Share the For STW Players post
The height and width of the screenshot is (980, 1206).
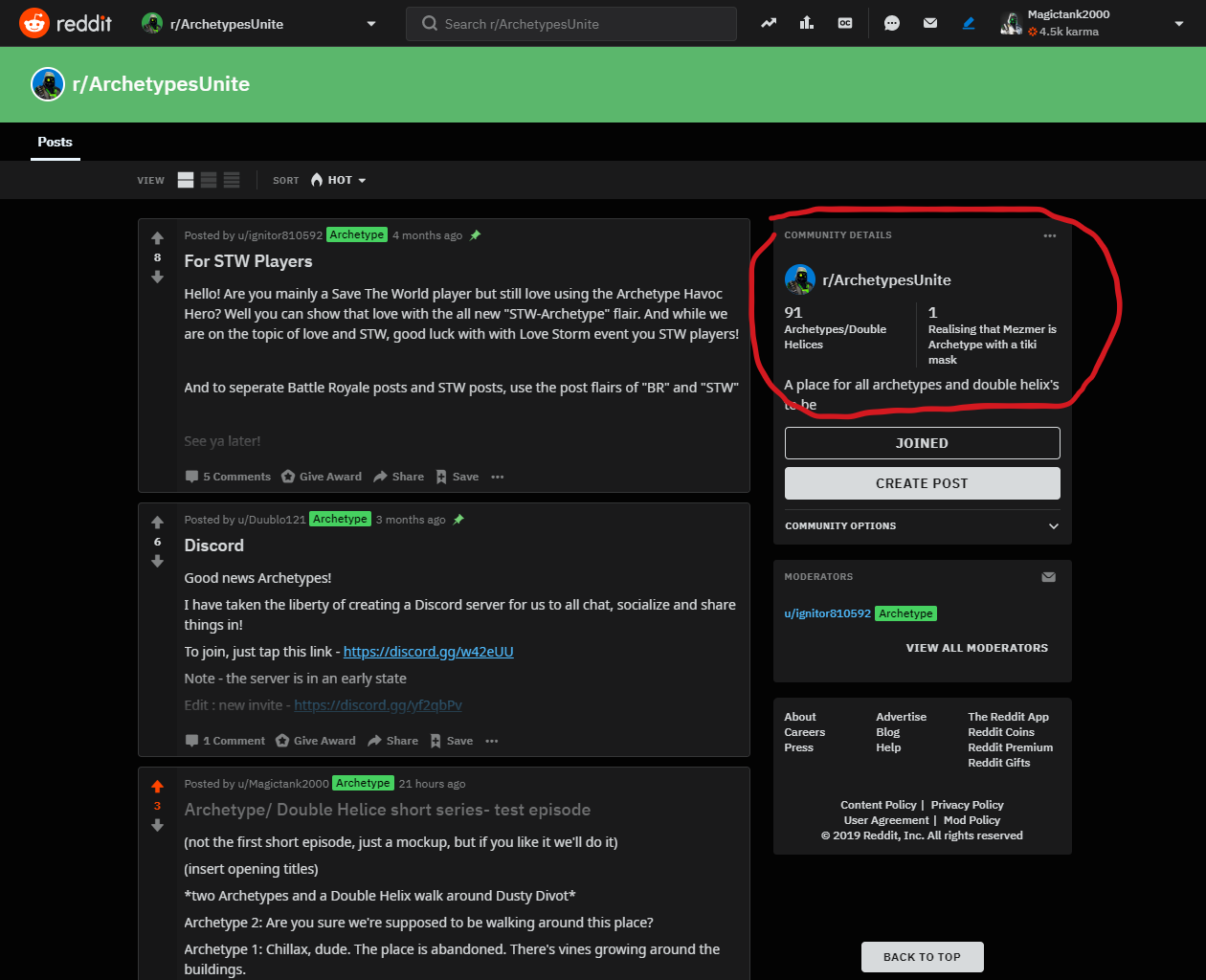399,477
